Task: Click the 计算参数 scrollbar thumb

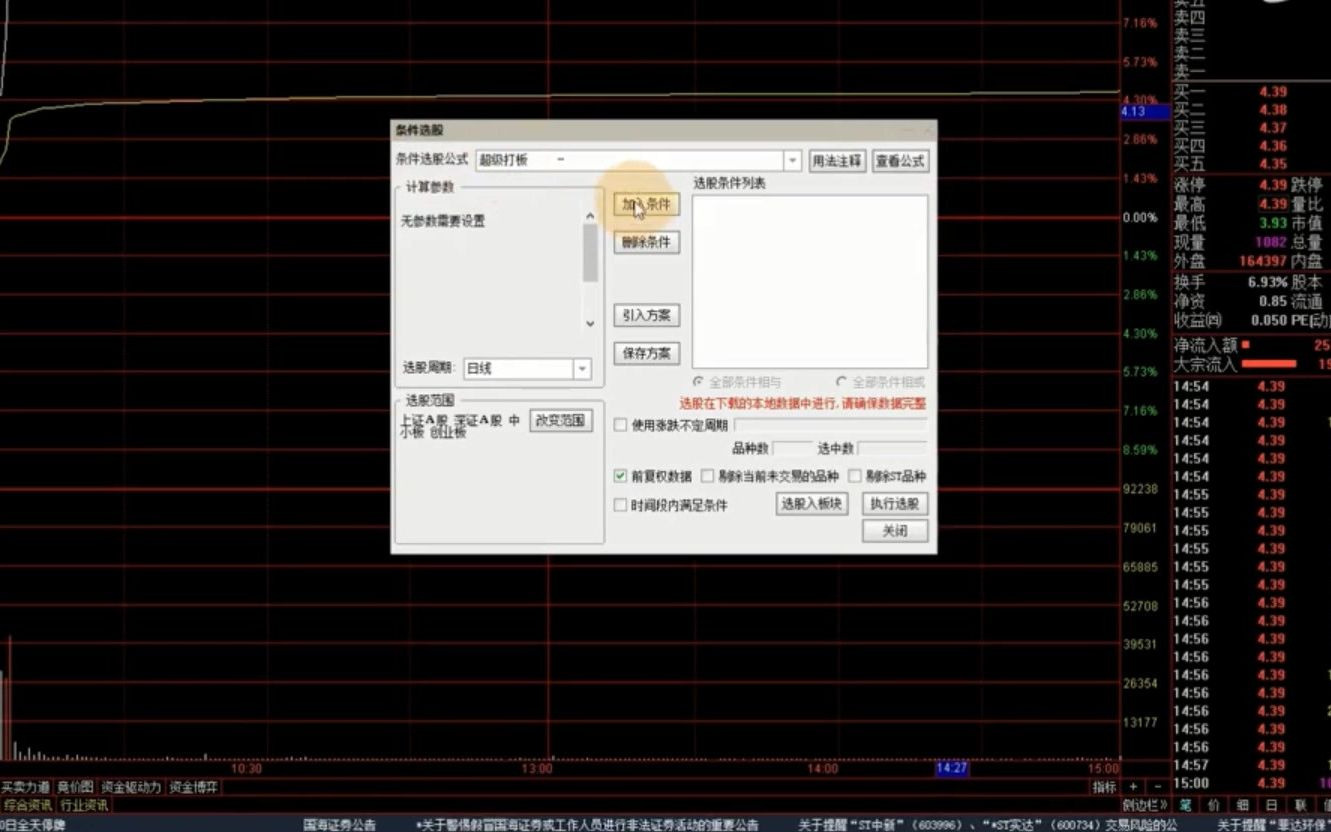Action: tap(590, 253)
